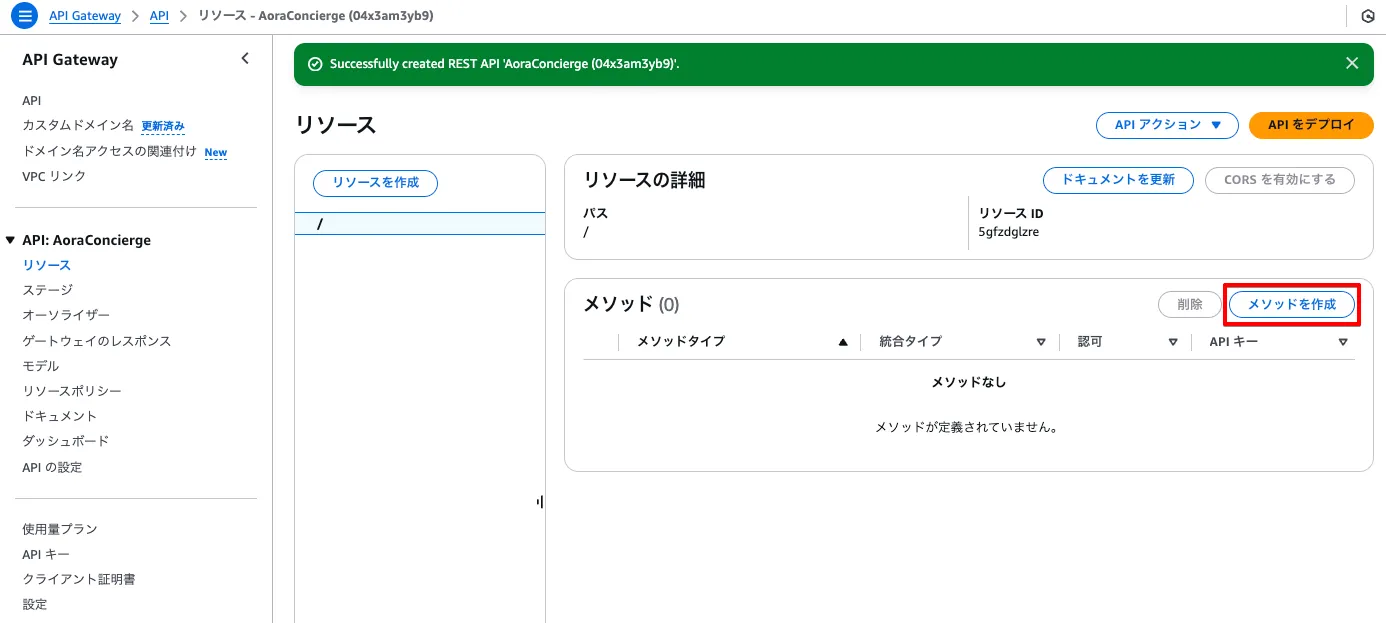Open API キー in sidebar
1386x623 pixels.
click(x=46, y=554)
